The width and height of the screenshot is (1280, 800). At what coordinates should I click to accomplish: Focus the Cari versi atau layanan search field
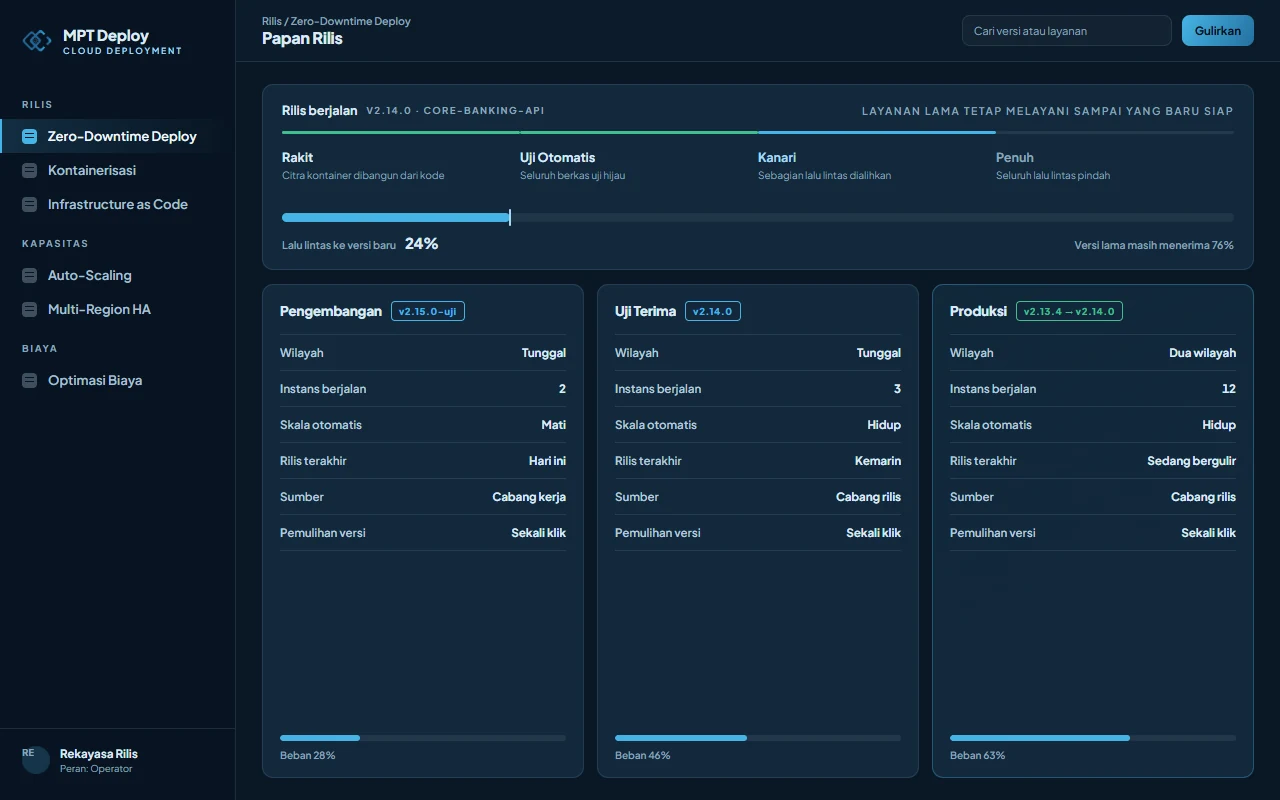pyautogui.click(x=1066, y=31)
